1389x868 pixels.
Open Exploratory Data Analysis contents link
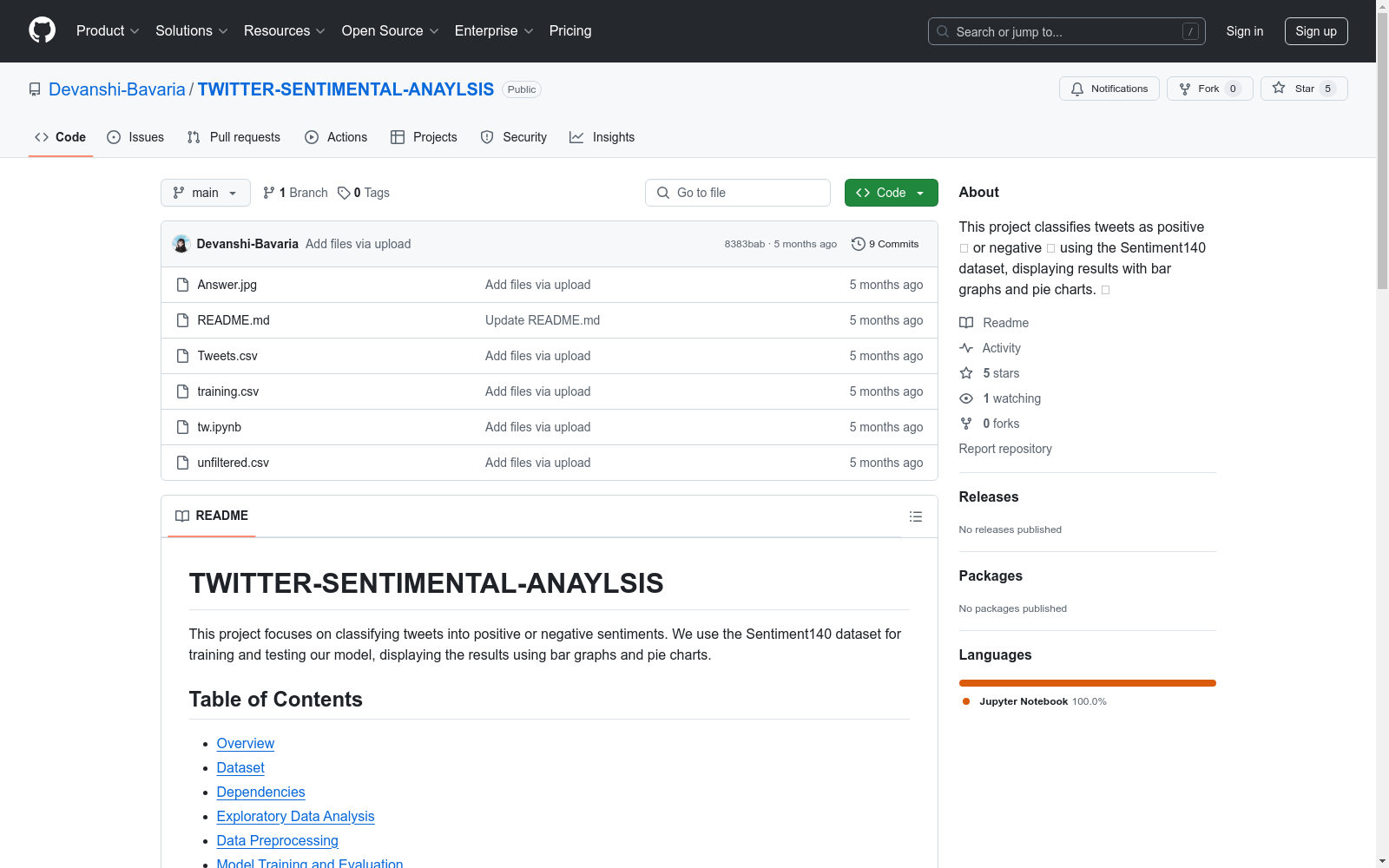coord(296,817)
